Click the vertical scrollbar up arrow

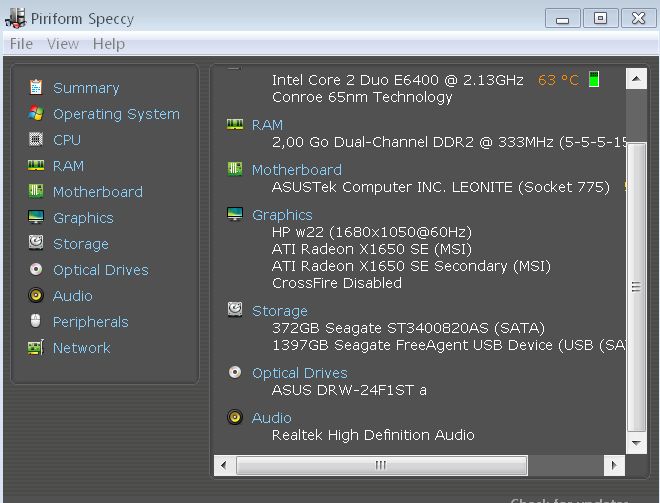coord(636,79)
